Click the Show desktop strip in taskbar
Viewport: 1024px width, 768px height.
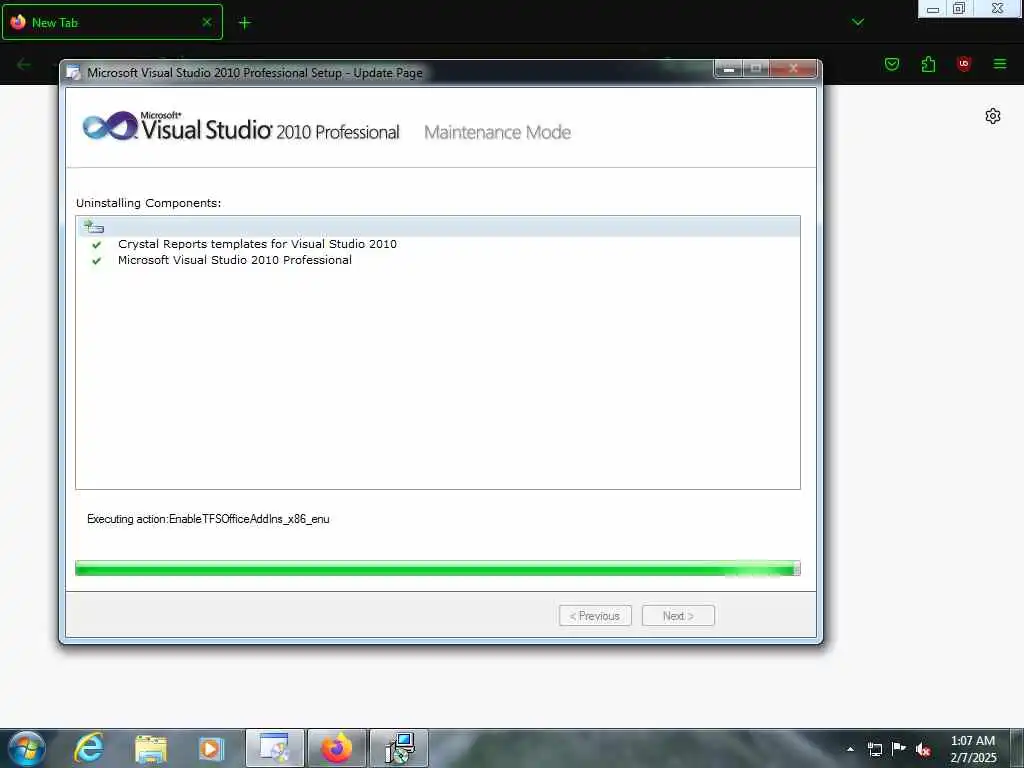(x=1017, y=748)
